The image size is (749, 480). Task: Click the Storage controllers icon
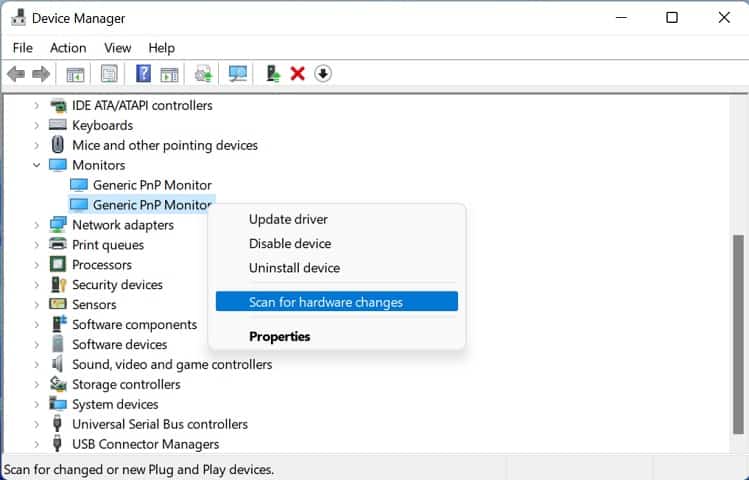click(58, 384)
